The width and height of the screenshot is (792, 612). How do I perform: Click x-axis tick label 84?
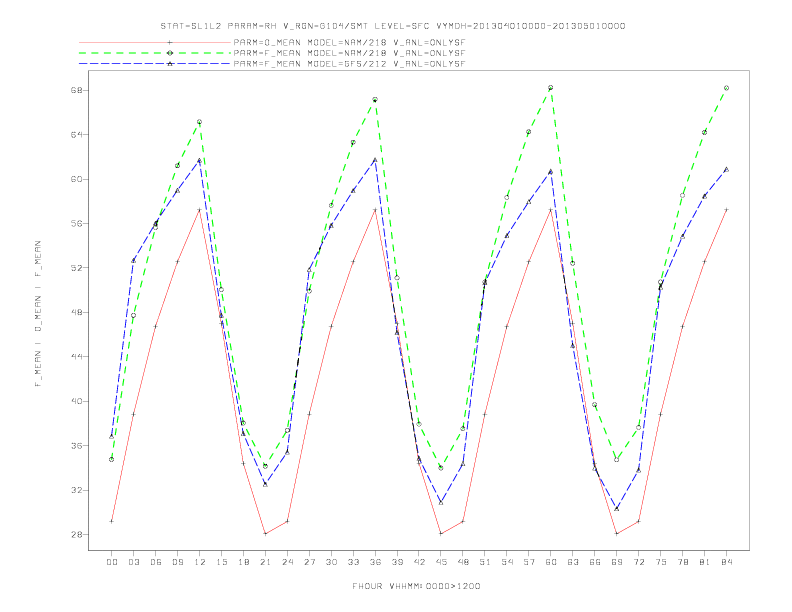726,562
